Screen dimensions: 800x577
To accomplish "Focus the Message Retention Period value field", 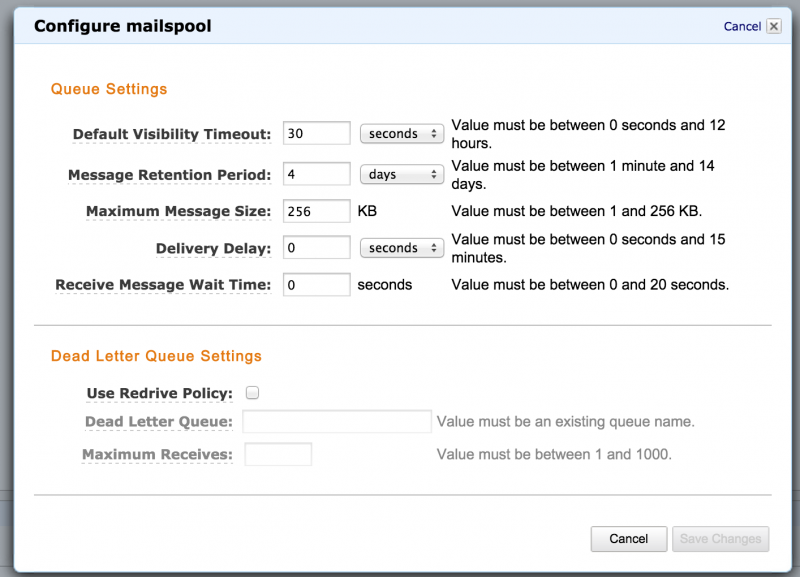I will click(x=316, y=174).
